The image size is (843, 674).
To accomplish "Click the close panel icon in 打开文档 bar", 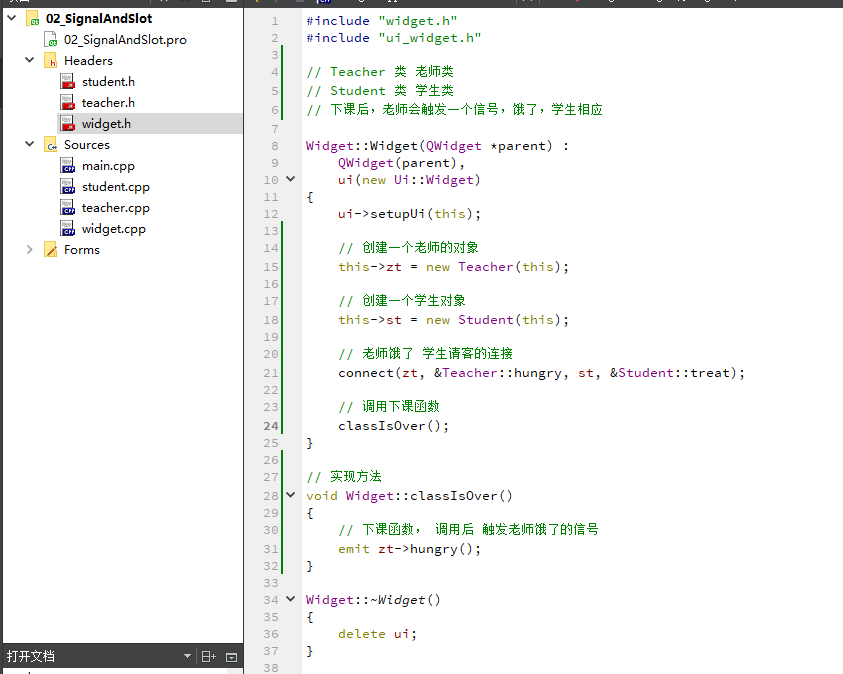I will [x=231, y=657].
